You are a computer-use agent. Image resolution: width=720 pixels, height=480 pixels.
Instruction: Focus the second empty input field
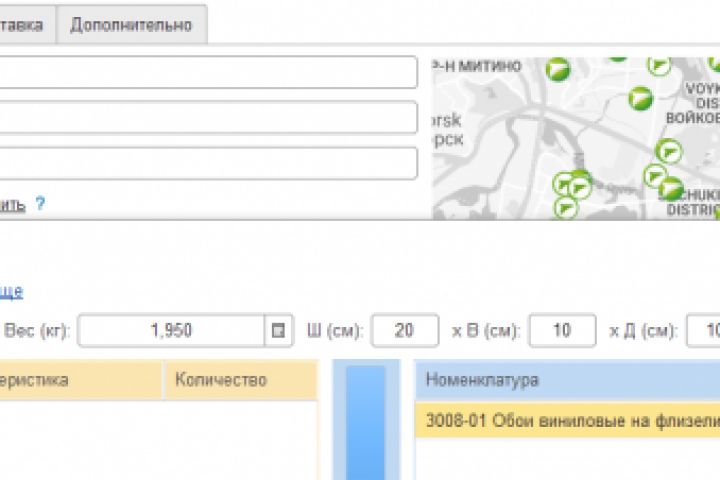pyautogui.click(x=208, y=118)
